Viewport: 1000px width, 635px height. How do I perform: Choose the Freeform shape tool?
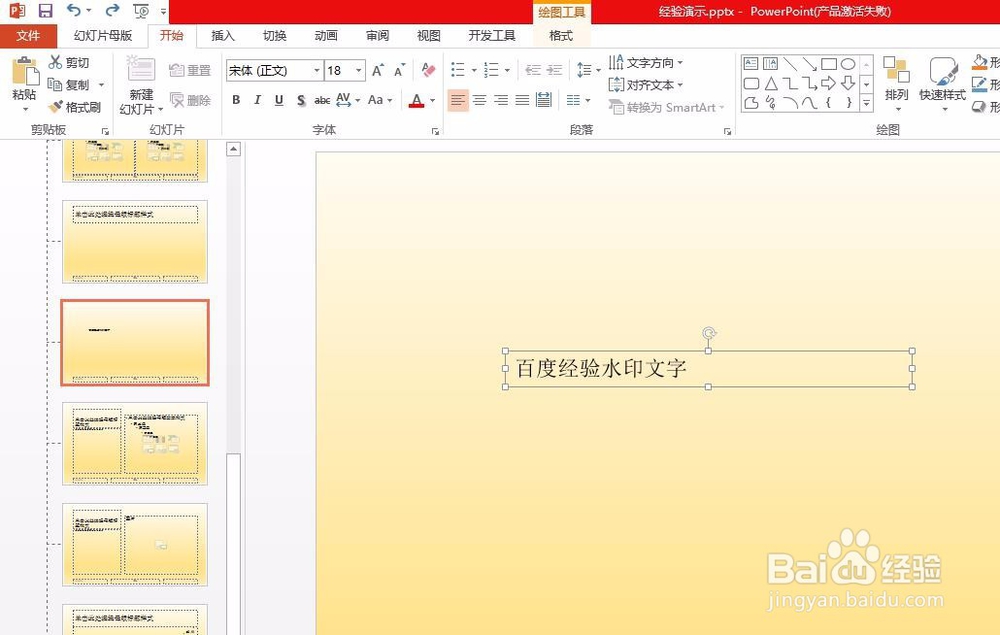tap(751, 103)
